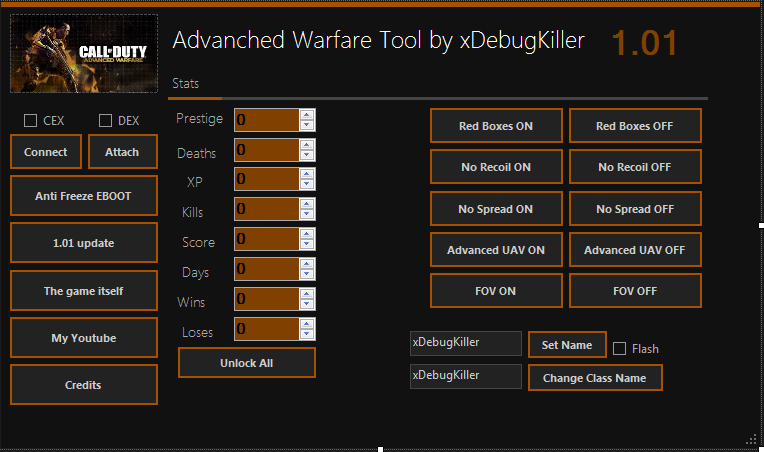
Task: Show the Credits
Action: tap(84, 385)
